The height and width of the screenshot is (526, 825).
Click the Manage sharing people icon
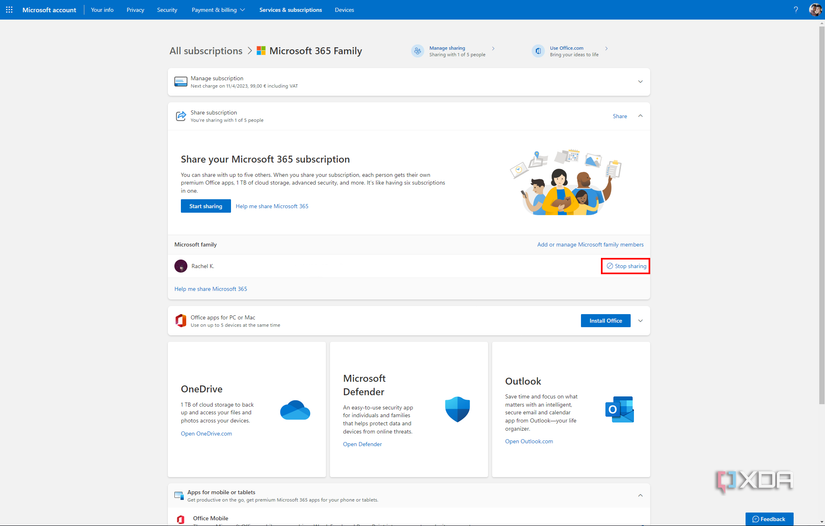click(x=418, y=50)
